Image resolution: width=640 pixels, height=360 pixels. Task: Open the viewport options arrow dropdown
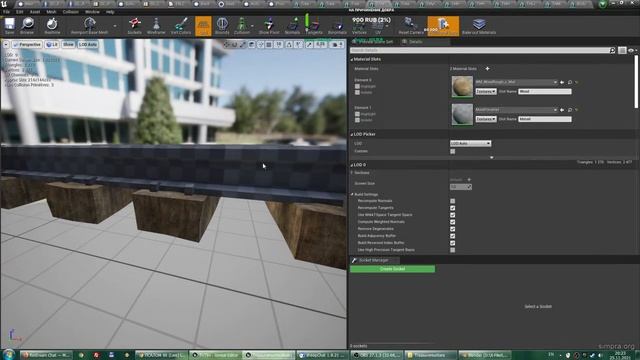click(6, 44)
